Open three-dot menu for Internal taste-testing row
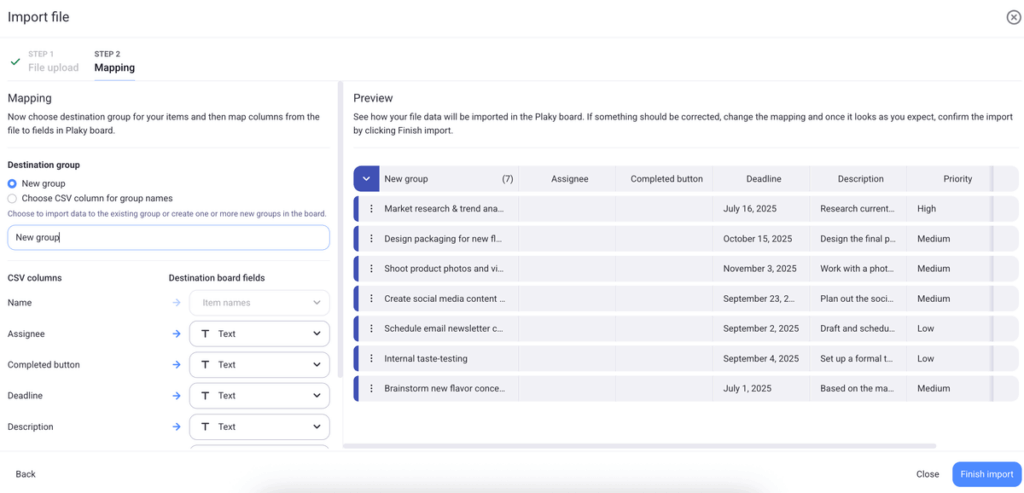This screenshot has width=1024, height=493. tap(371, 358)
